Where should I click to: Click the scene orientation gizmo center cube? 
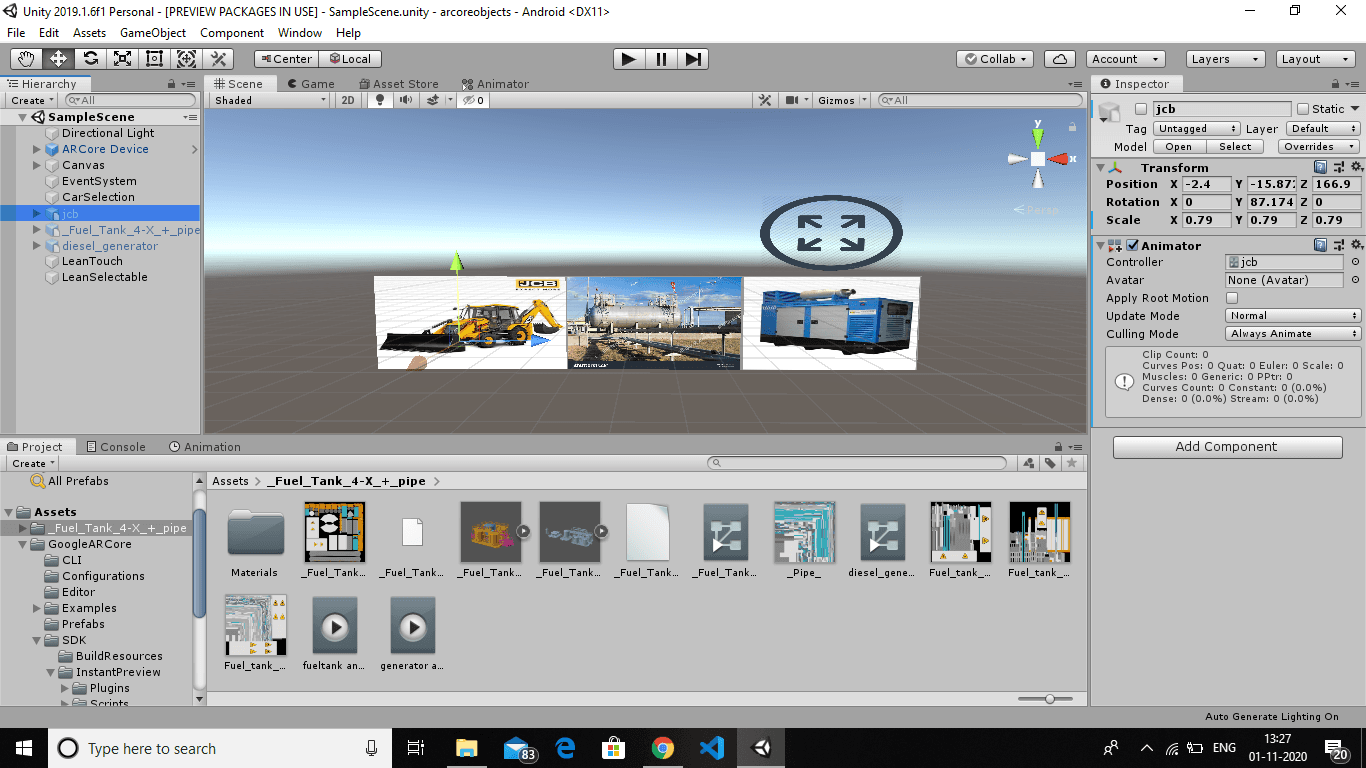[1038, 159]
